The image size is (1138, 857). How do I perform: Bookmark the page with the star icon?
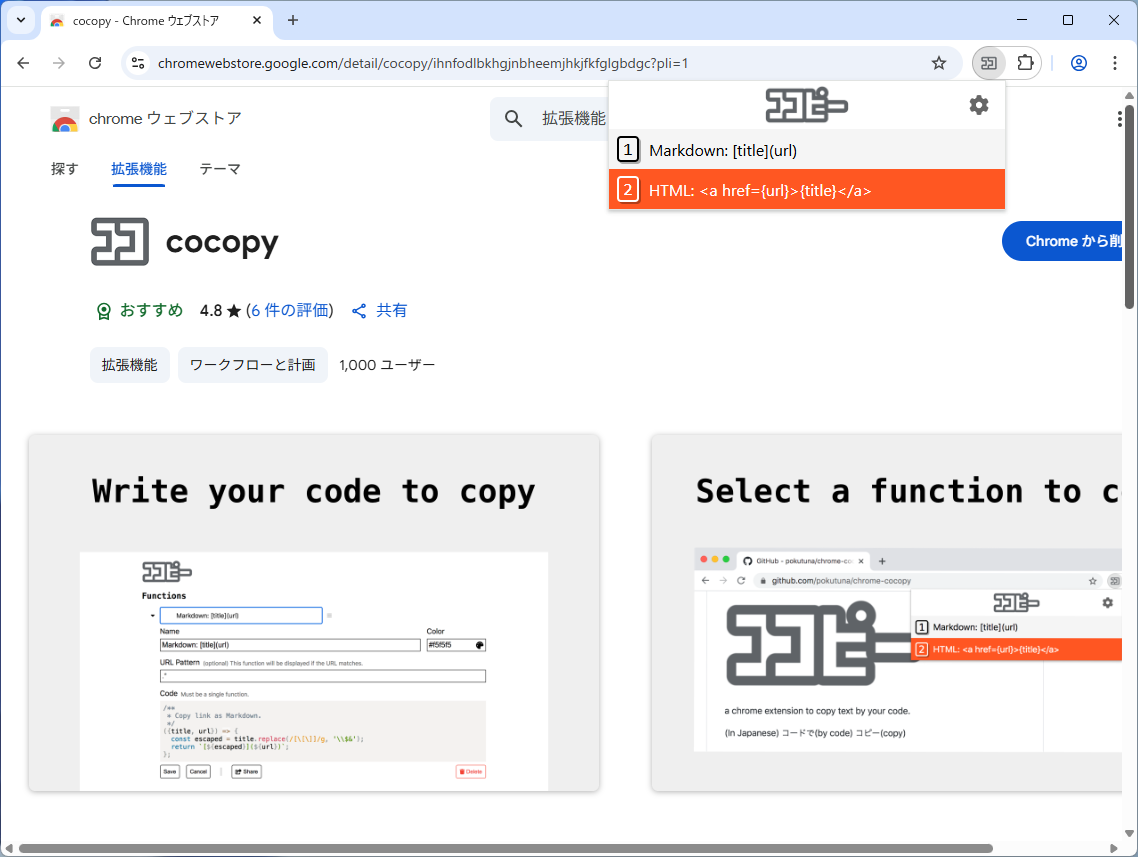tap(938, 62)
